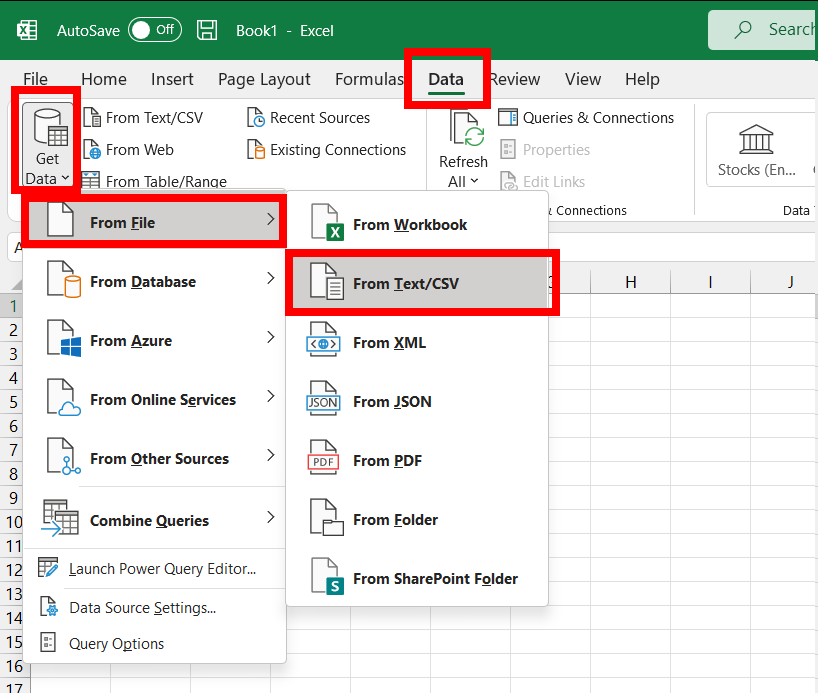Image resolution: width=818 pixels, height=693 pixels.
Task: Go to the Page Layout tab
Action: click(264, 79)
